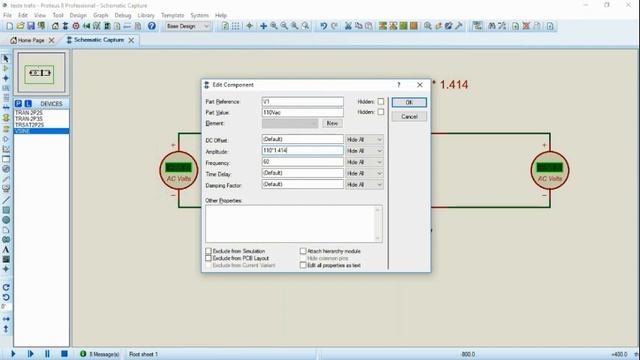
Task: Start simulation with the Play button
Action: point(13,353)
